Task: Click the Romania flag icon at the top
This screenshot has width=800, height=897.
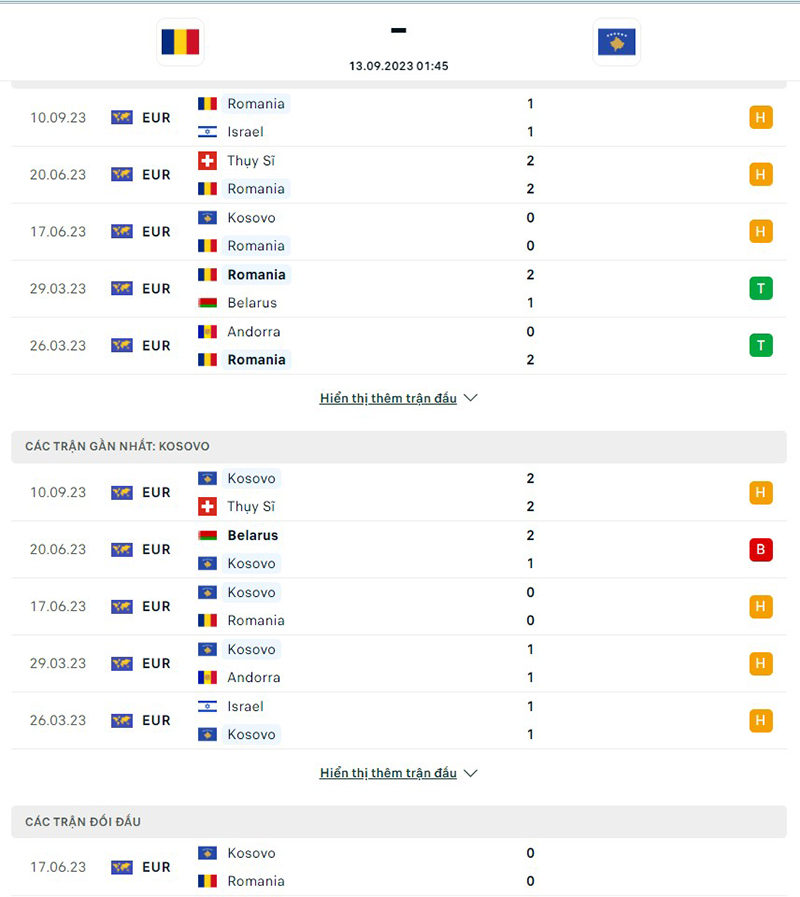Action: [x=180, y=42]
